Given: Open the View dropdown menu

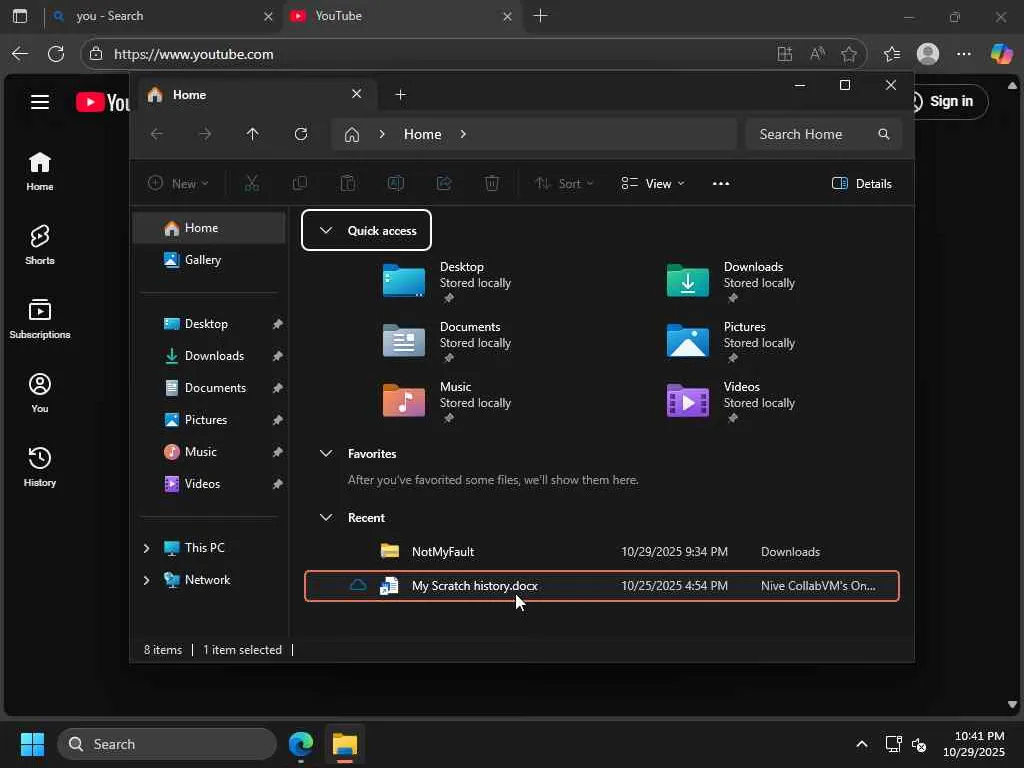Looking at the screenshot, I should pos(653,183).
